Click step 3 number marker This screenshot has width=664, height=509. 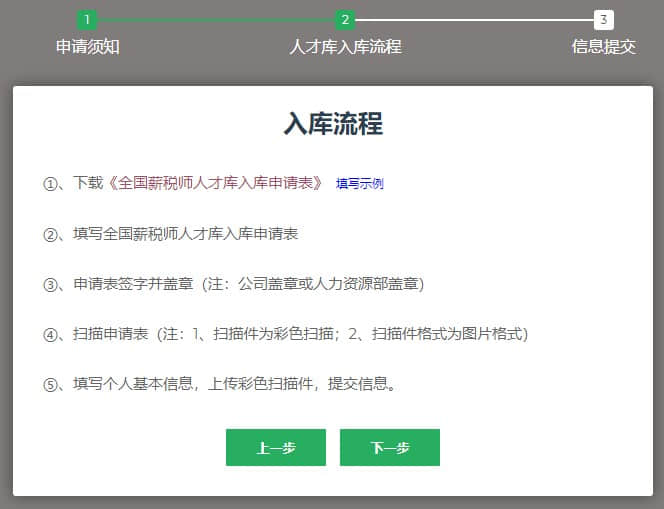tap(603, 20)
